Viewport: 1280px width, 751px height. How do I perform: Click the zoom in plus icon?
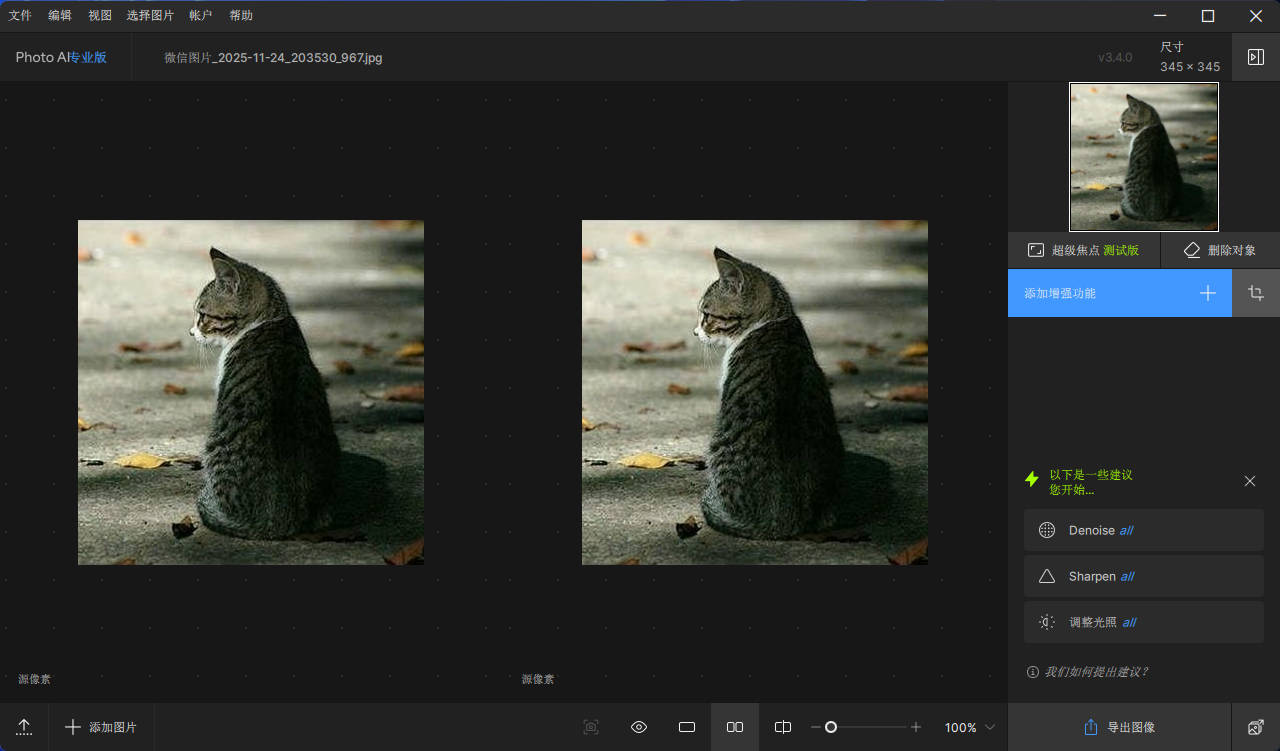click(x=916, y=727)
